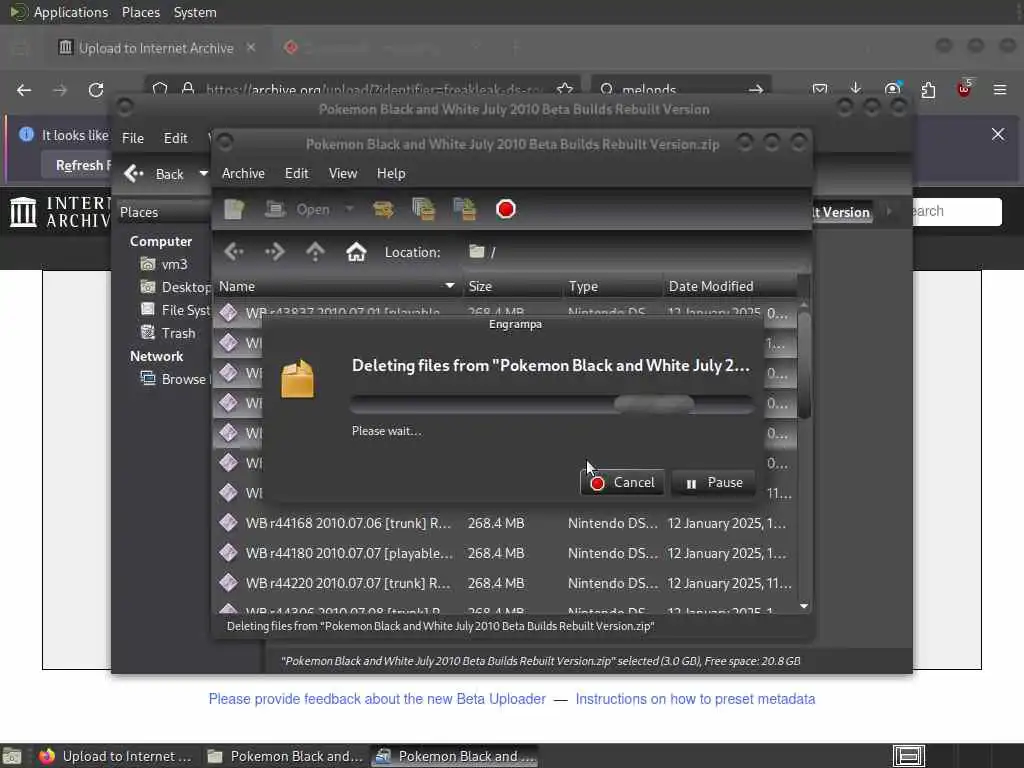Open the Firefox downloads panel
The image size is (1024, 768).
point(856,89)
